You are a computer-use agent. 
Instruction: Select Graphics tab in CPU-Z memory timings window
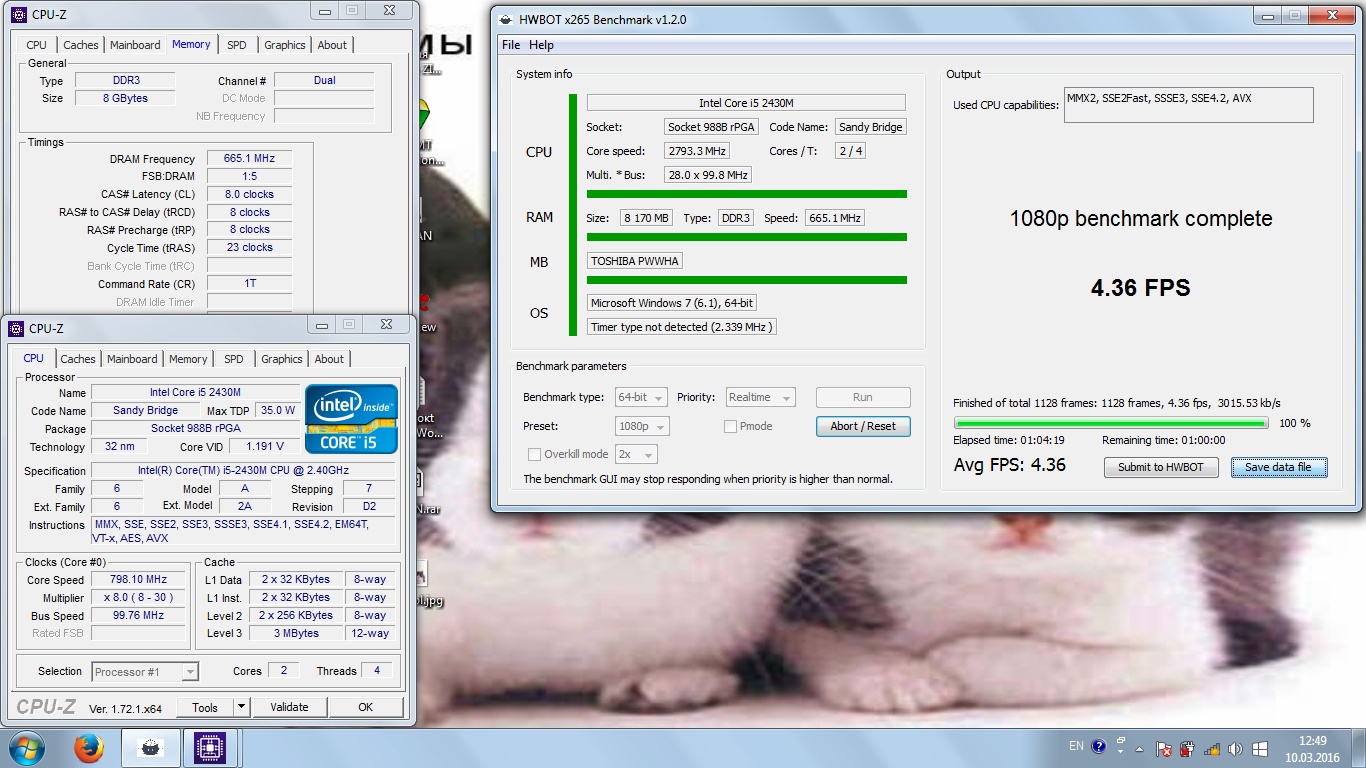click(x=285, y=45)
